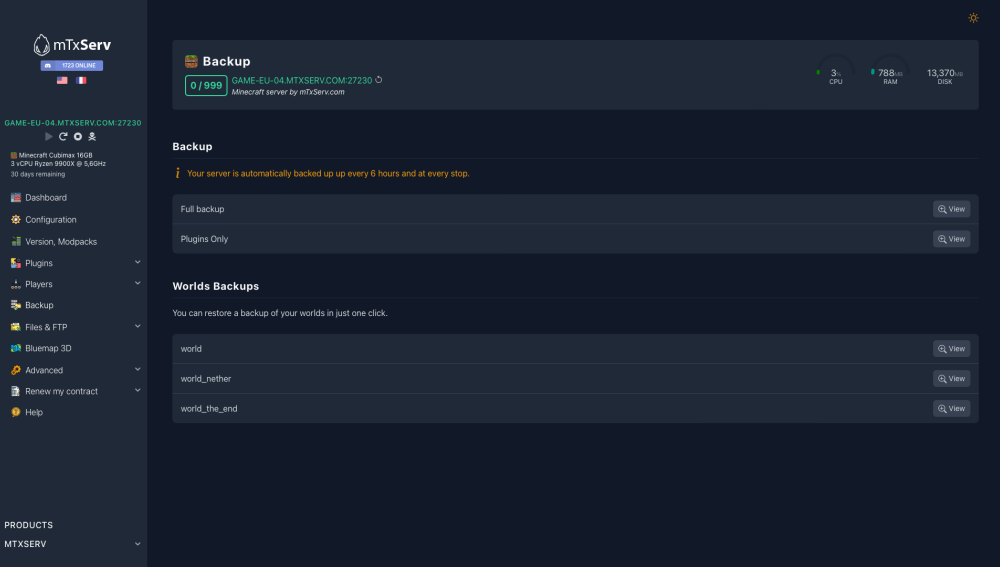
Task: Restart the server with the reload icon
Action: 63,136
